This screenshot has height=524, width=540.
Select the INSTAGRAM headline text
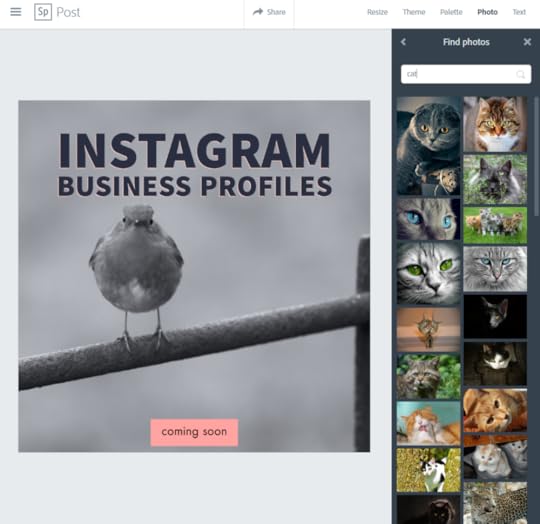(x=195, y=151)
